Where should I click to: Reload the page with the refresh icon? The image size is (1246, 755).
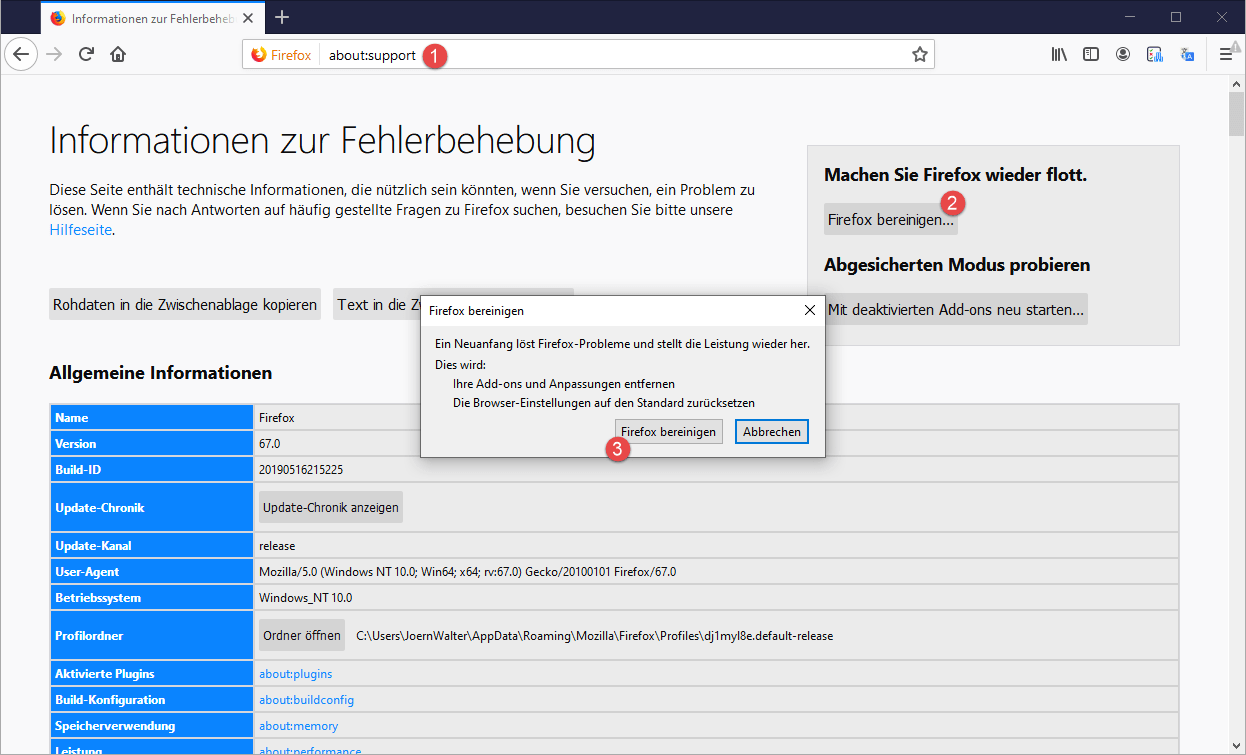pos(86,55)
